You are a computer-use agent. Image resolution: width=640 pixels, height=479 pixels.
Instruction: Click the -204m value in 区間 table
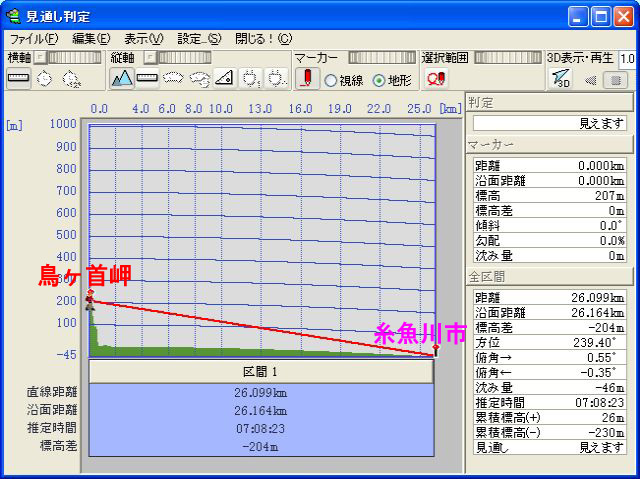(x=260, y=446)
